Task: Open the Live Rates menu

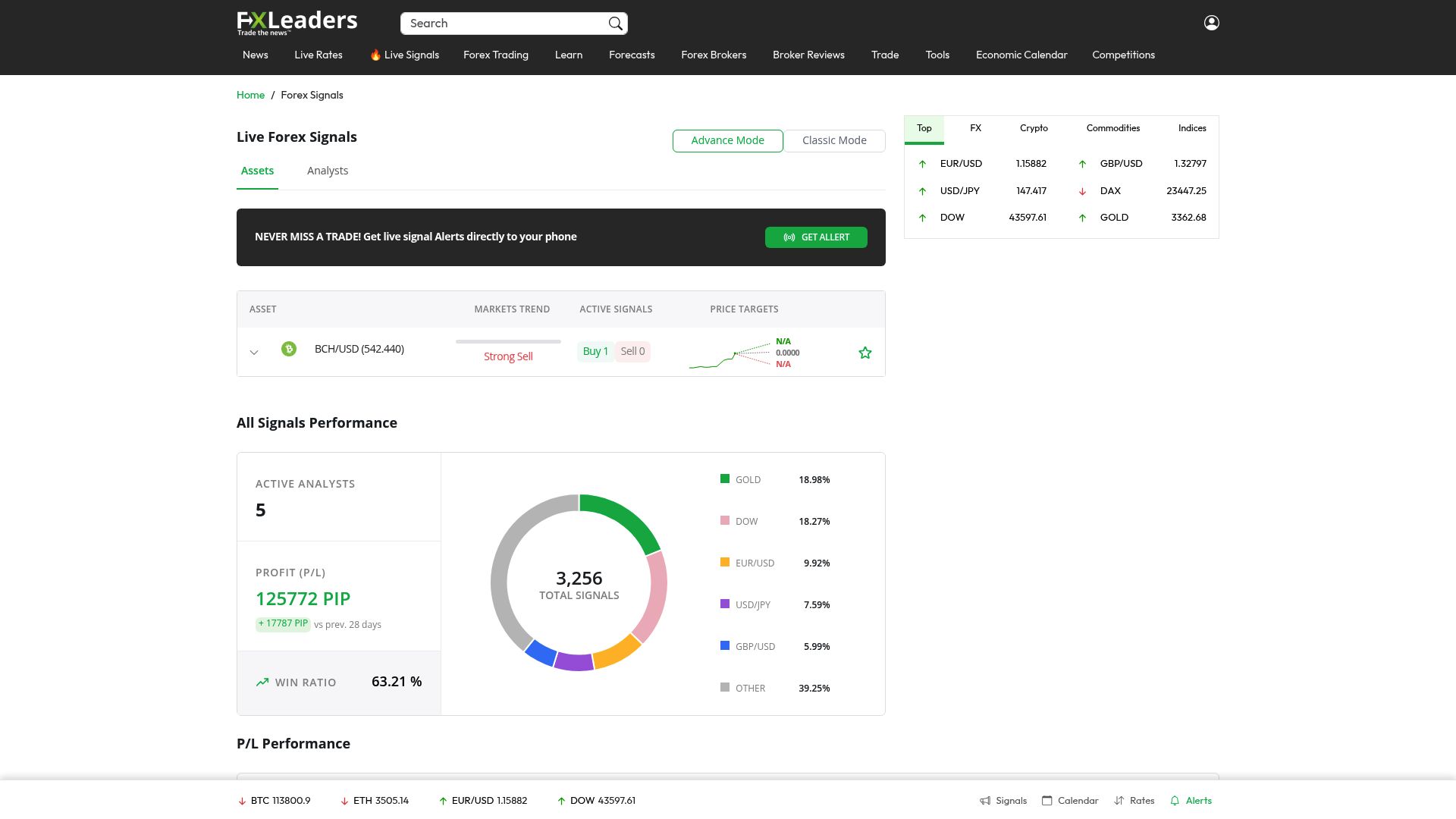Action: 318,55
